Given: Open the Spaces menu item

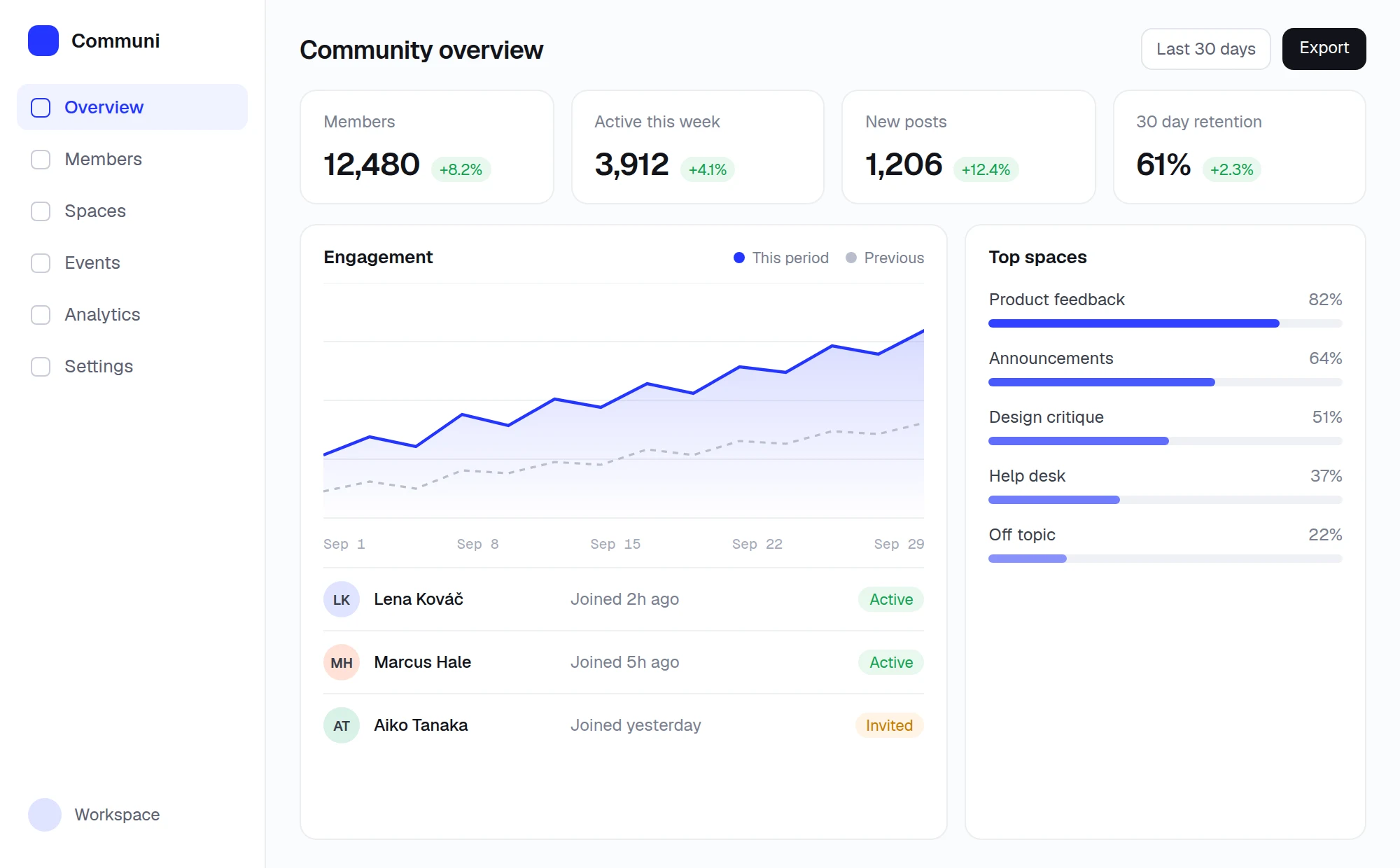Looking at the screenshot, I should point(132,211).
